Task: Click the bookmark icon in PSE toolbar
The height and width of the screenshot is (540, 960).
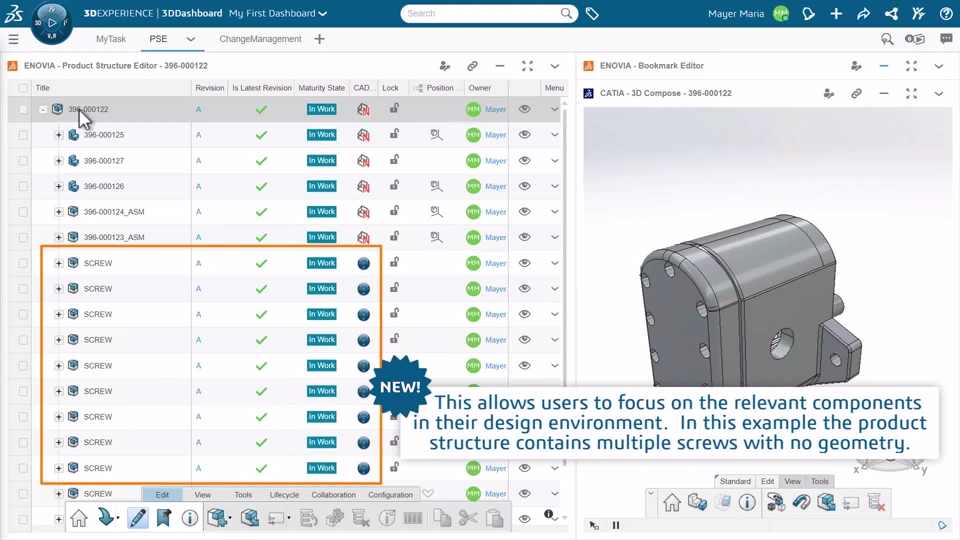Action: [163, 518]
